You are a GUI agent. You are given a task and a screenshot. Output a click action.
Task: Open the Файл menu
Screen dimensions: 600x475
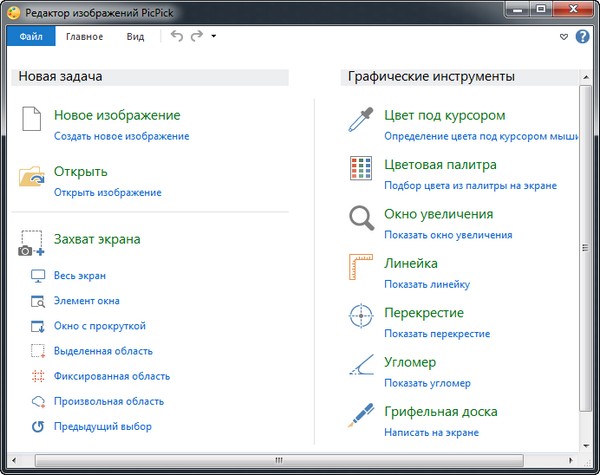(x=30, y=37)
